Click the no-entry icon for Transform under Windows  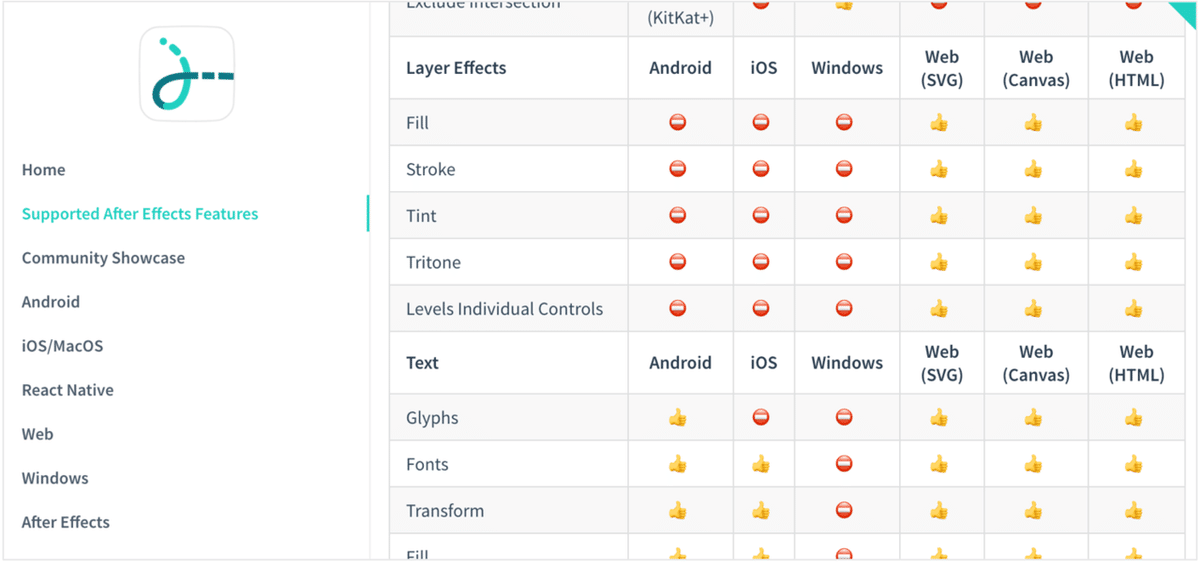point(844,511)
